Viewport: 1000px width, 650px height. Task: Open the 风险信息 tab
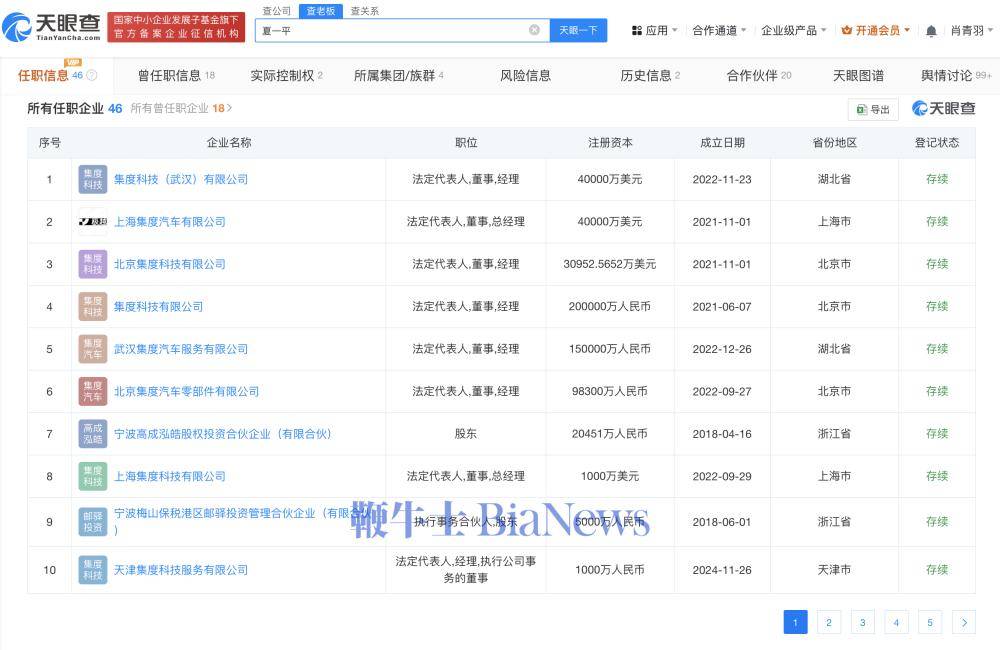click(525, 75)
